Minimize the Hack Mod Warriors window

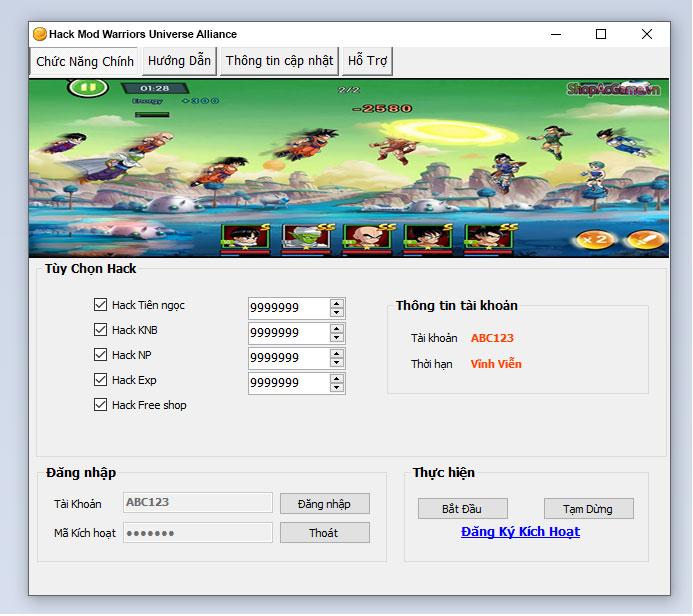556,34
